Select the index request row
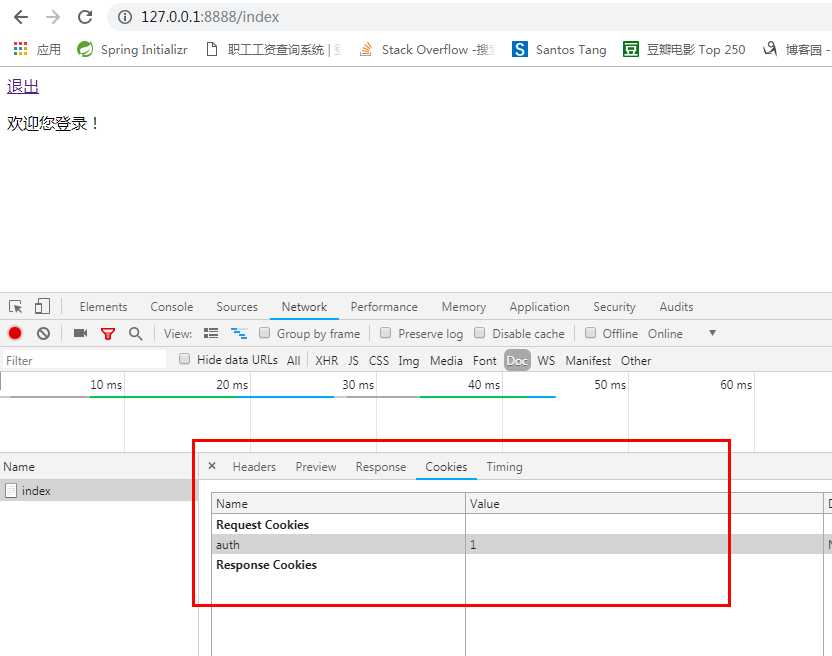This screenshot has width=832, height=656. [98, 490]
